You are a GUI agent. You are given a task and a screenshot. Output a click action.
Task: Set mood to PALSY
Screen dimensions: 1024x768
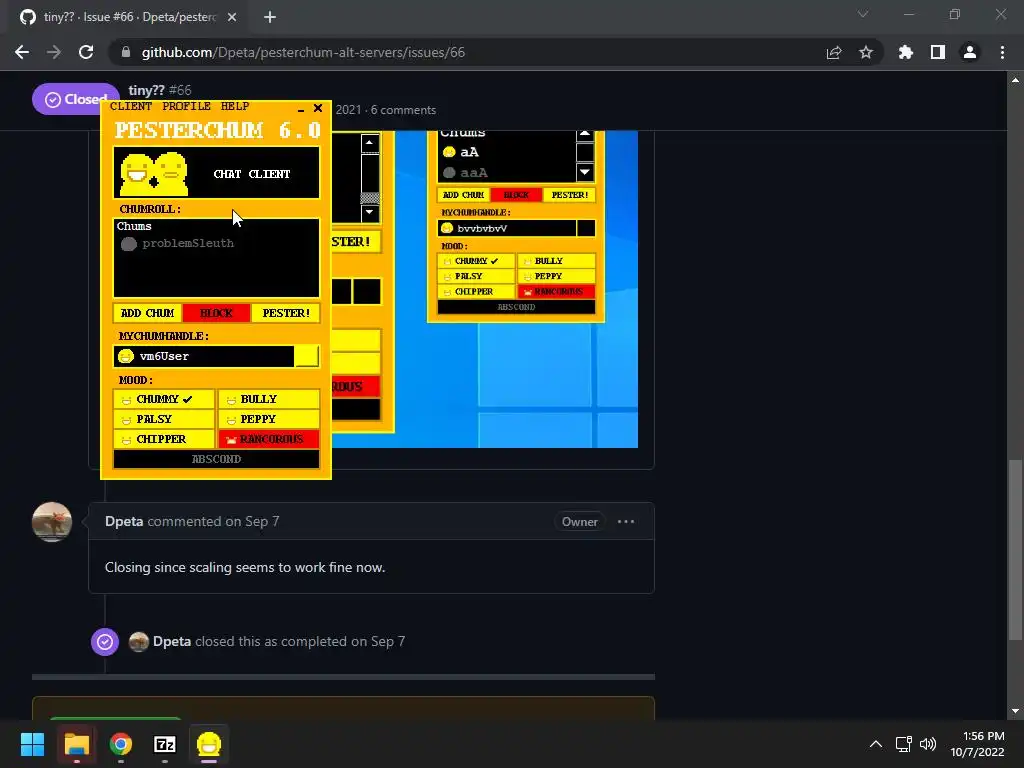click(x=164, y=419)
